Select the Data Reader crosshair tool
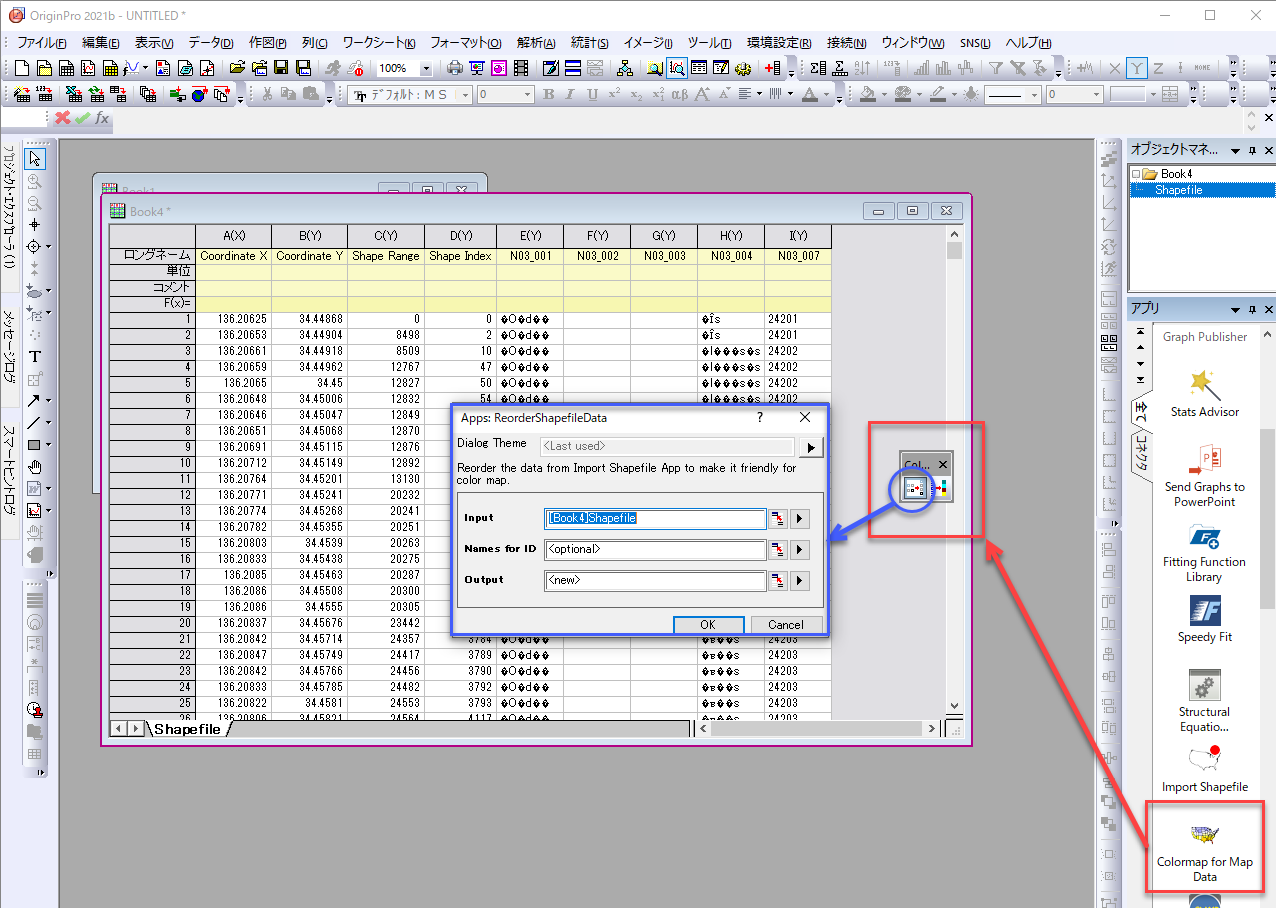This screenshot has width=1276, height=908. point(35,246)
